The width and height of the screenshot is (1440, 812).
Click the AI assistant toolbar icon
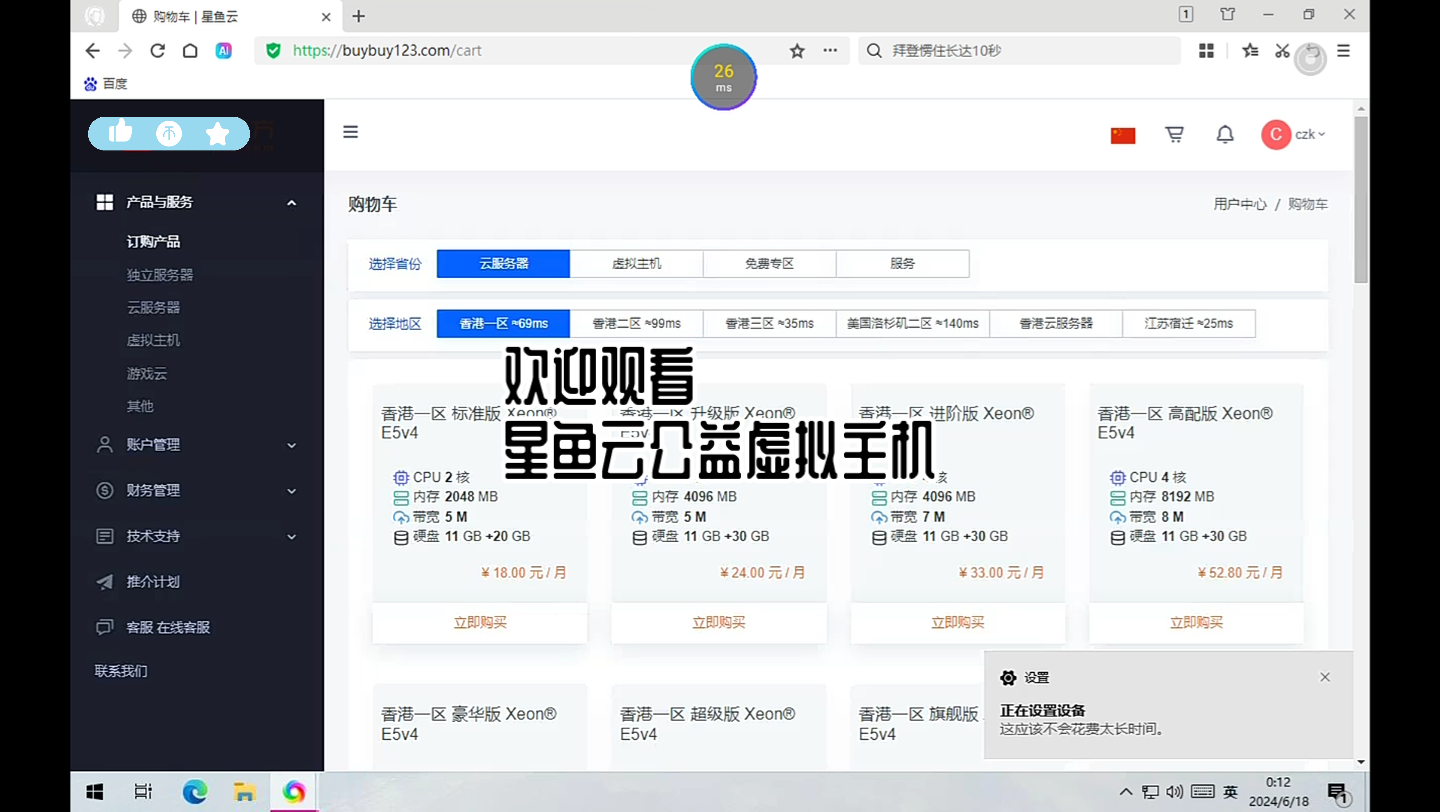pos(223,51)
